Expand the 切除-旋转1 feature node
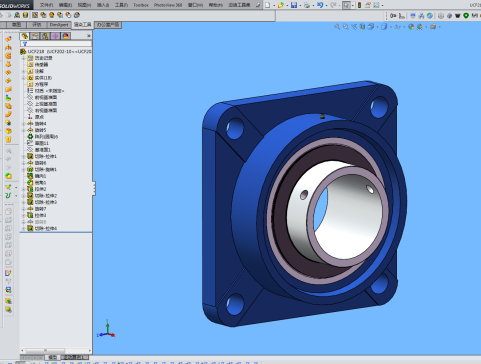Image resolution: width=481 pixels, height=364 pixels. pos(23,170)
